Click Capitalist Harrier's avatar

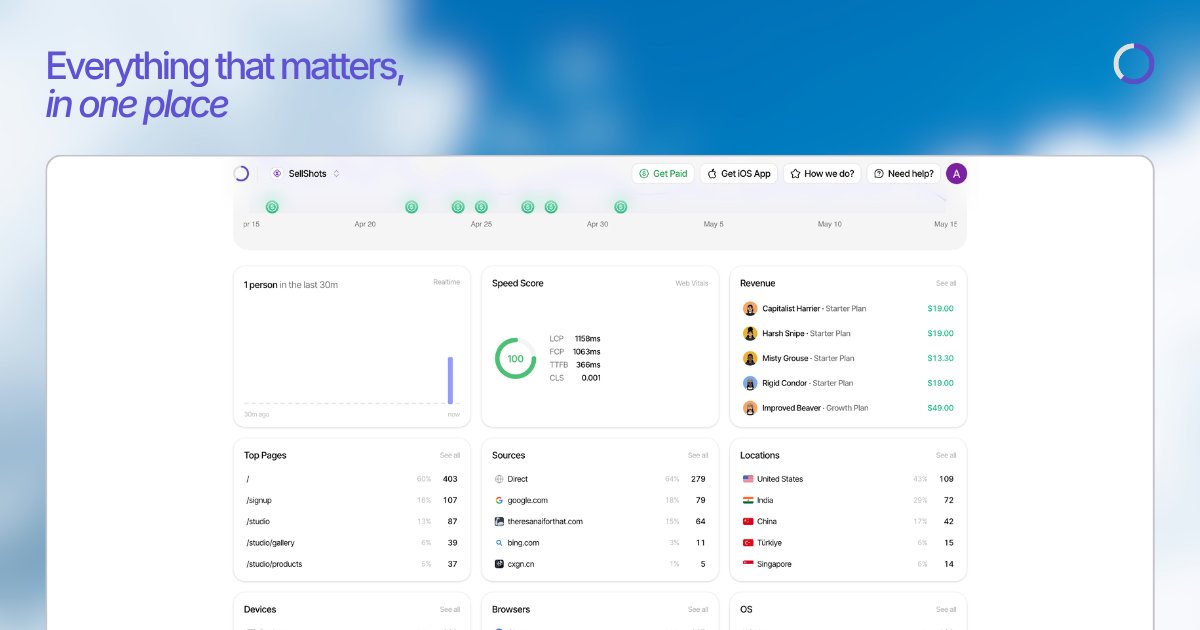click(750, 309)
